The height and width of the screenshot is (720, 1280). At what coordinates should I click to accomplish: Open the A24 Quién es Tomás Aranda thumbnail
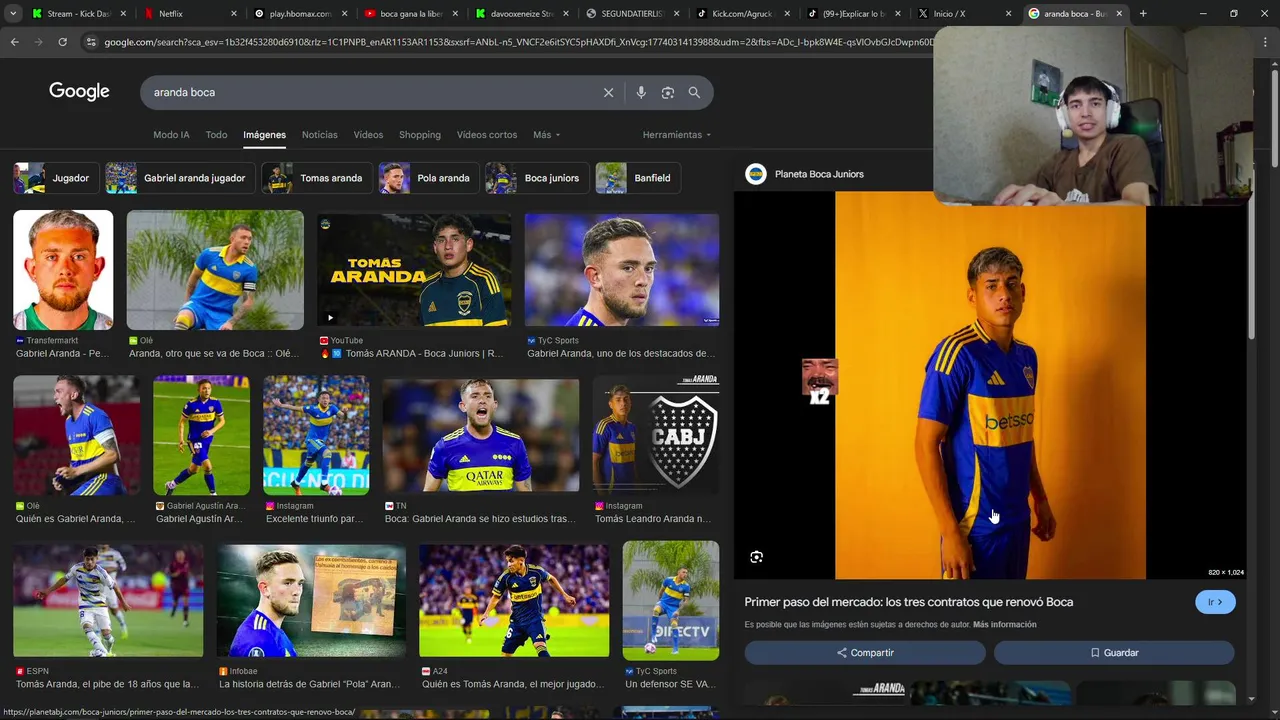tap(514, 600)
